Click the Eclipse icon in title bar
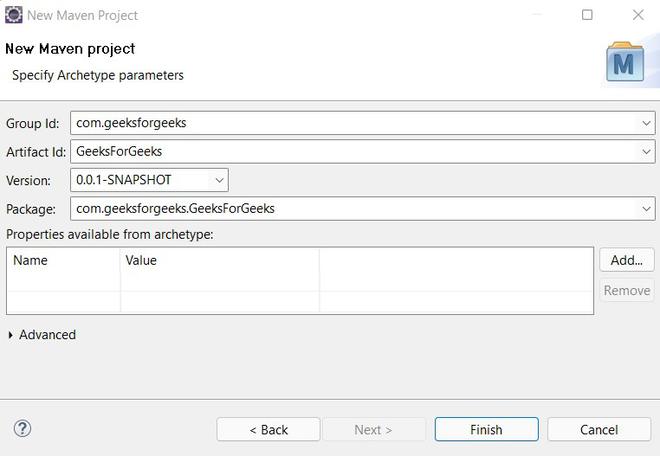This screenshot has height=456, width=660. 13,15
